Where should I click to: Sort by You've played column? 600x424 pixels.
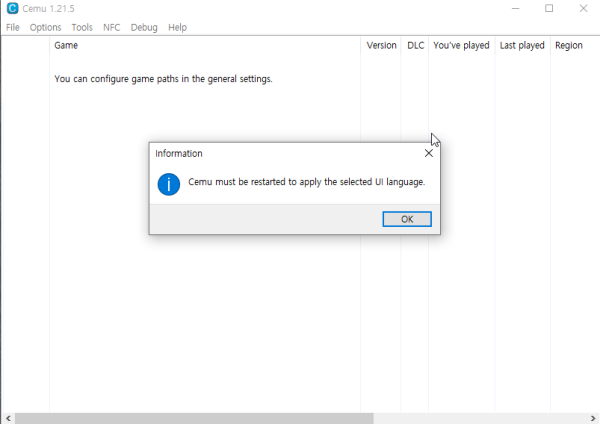coord(461,46)
